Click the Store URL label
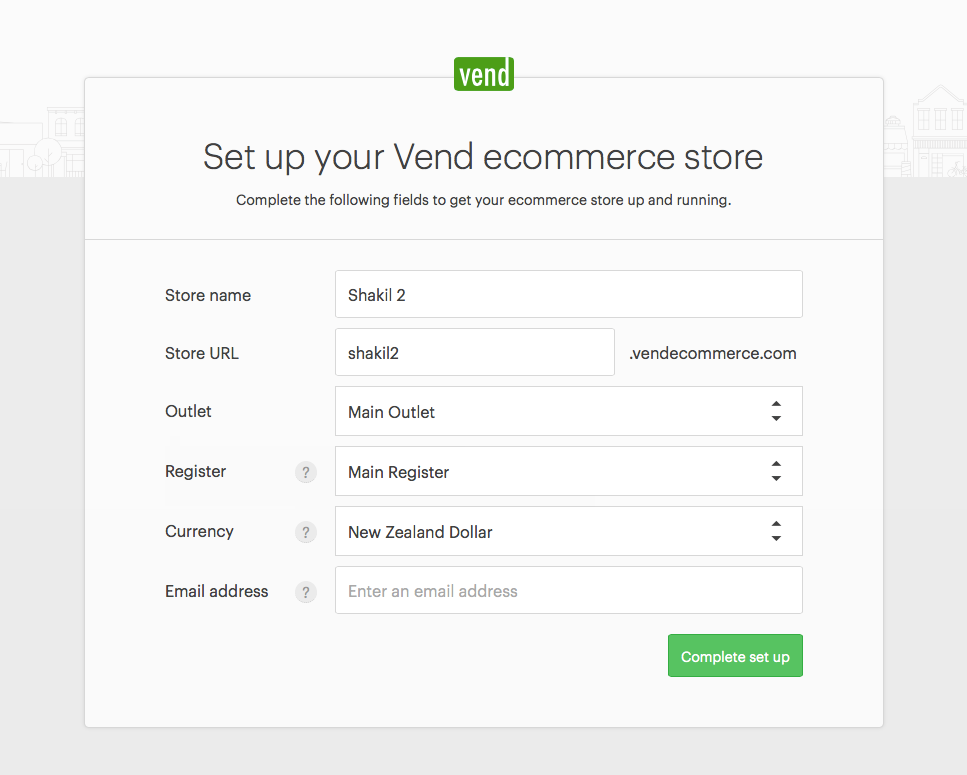Screen dimensions: 967x775 pyautogui.click(x=202, y=353)
